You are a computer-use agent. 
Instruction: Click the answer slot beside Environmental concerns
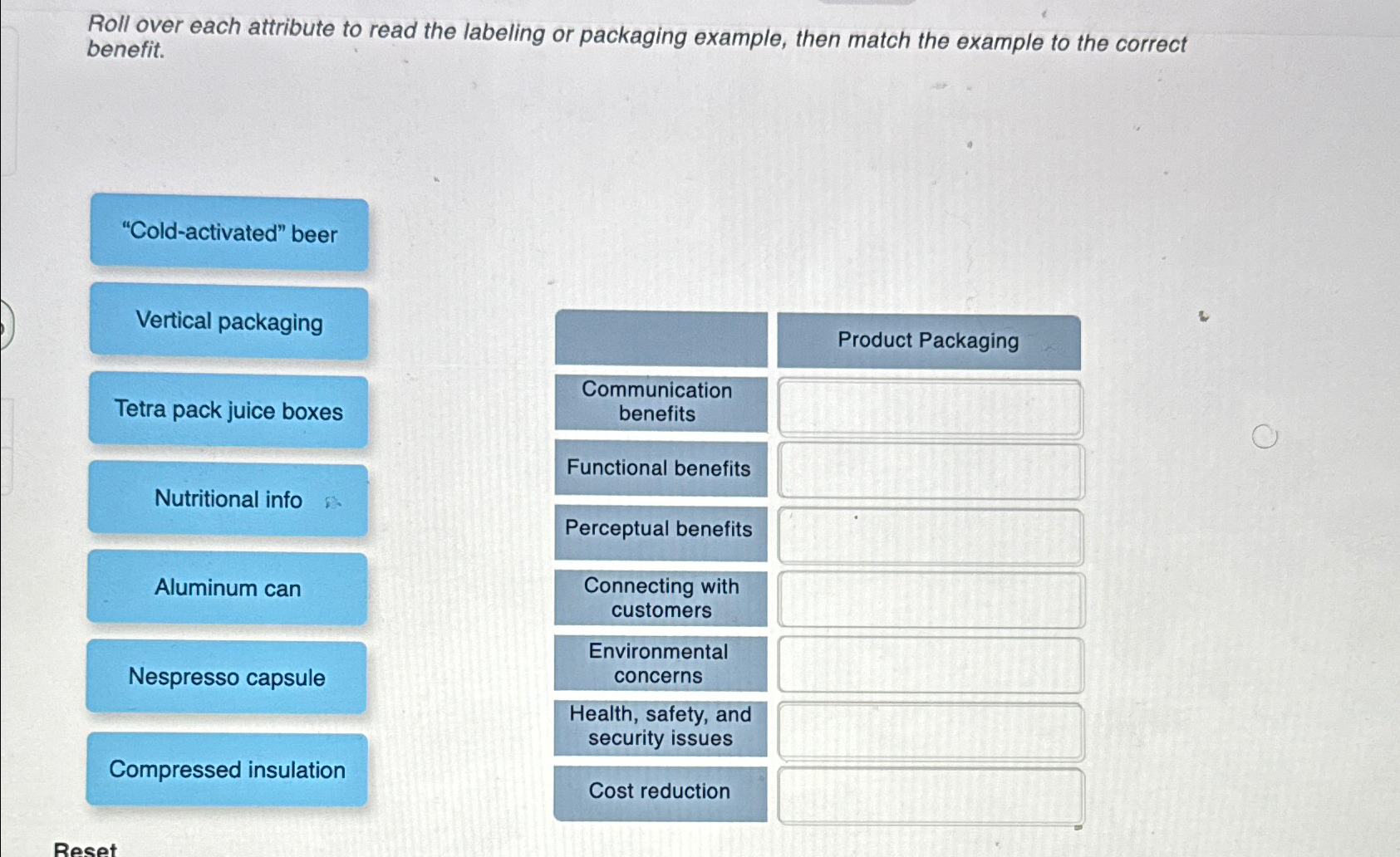928,664
